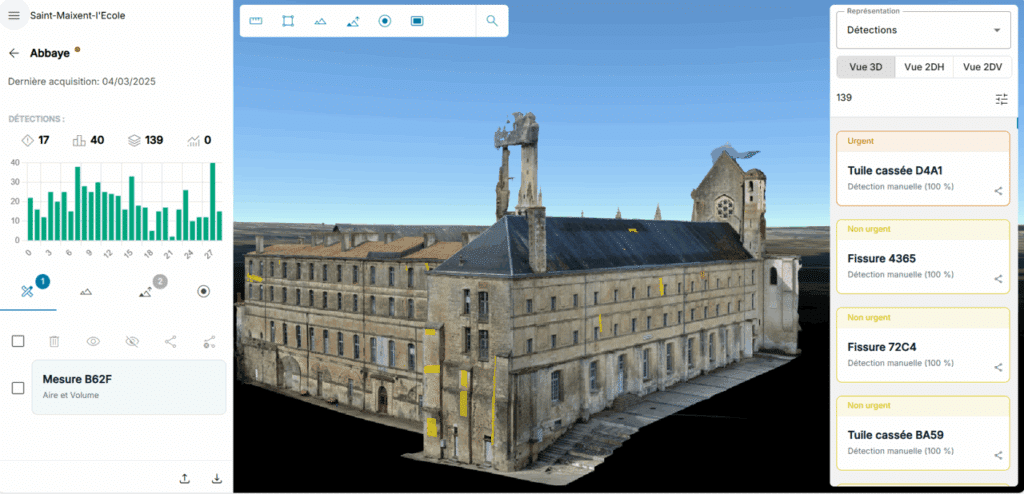Image resolution: width=1024 pixels, height=494 pixels.
Task: Open the measurements tab with badge 1
Action: point(28,291)
